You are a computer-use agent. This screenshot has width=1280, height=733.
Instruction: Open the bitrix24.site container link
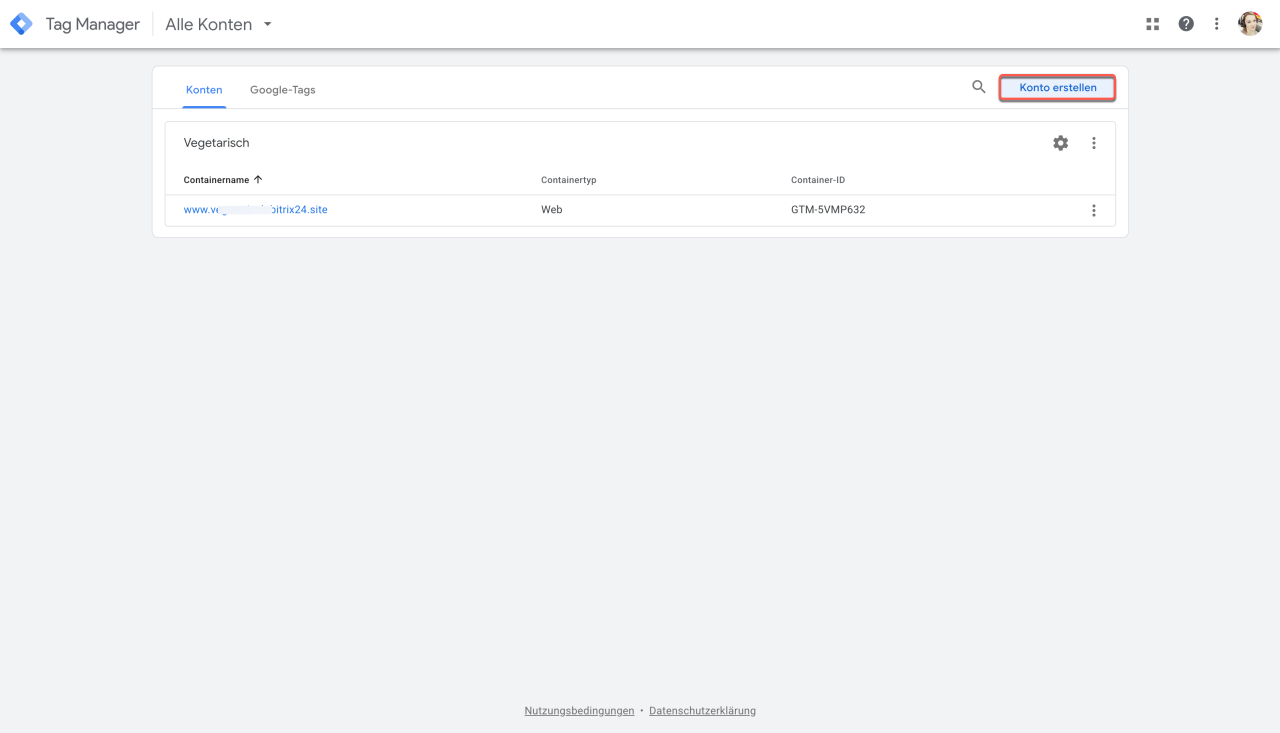(x=256, y=210)
